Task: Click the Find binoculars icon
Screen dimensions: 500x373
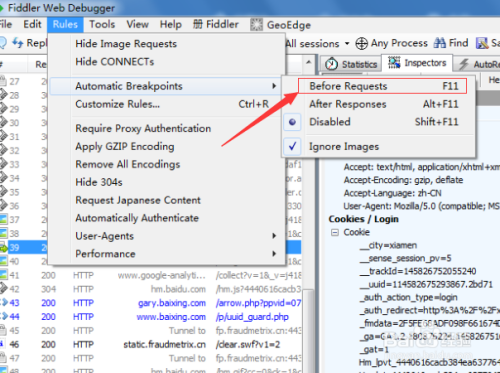Action: pos(440,43)
